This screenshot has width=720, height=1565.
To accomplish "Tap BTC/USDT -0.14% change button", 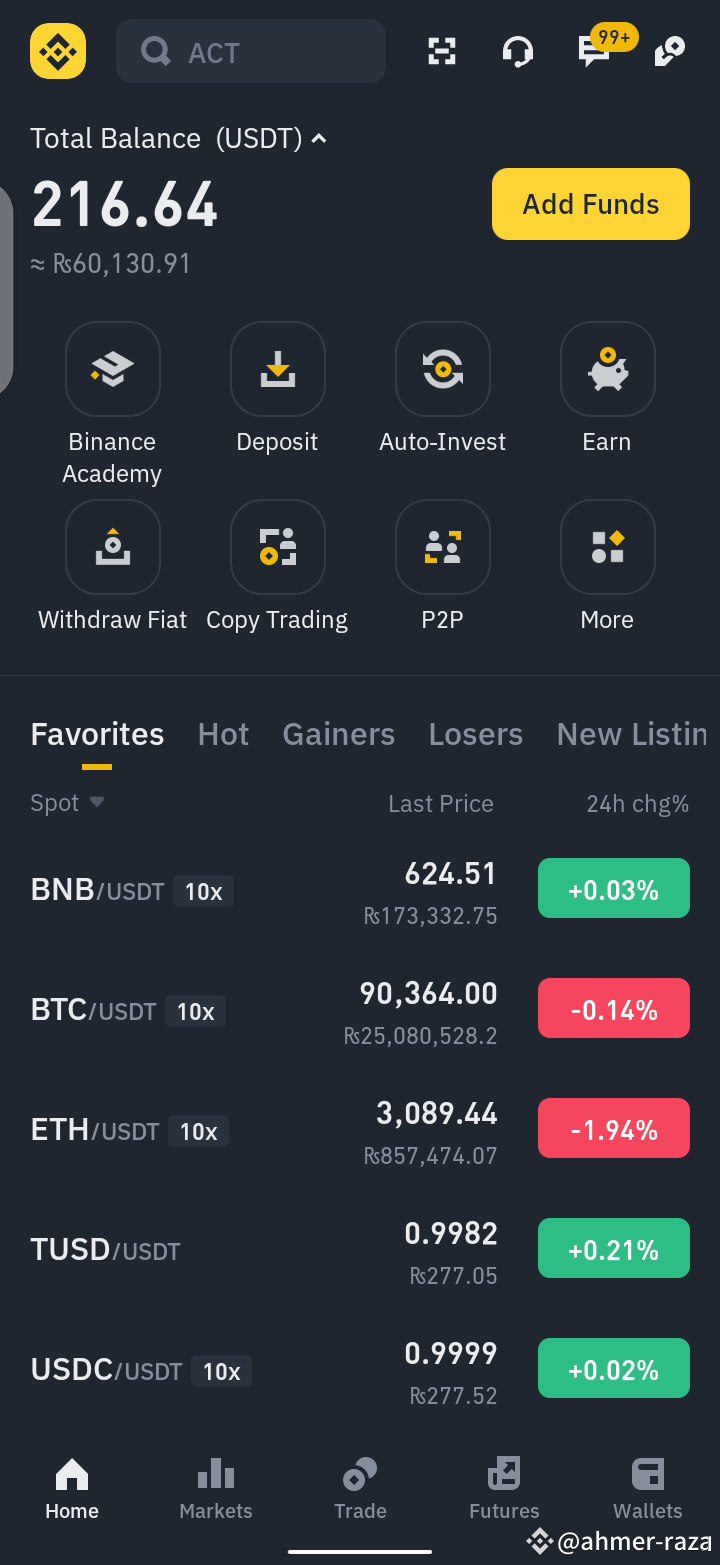I will 614,1010.
